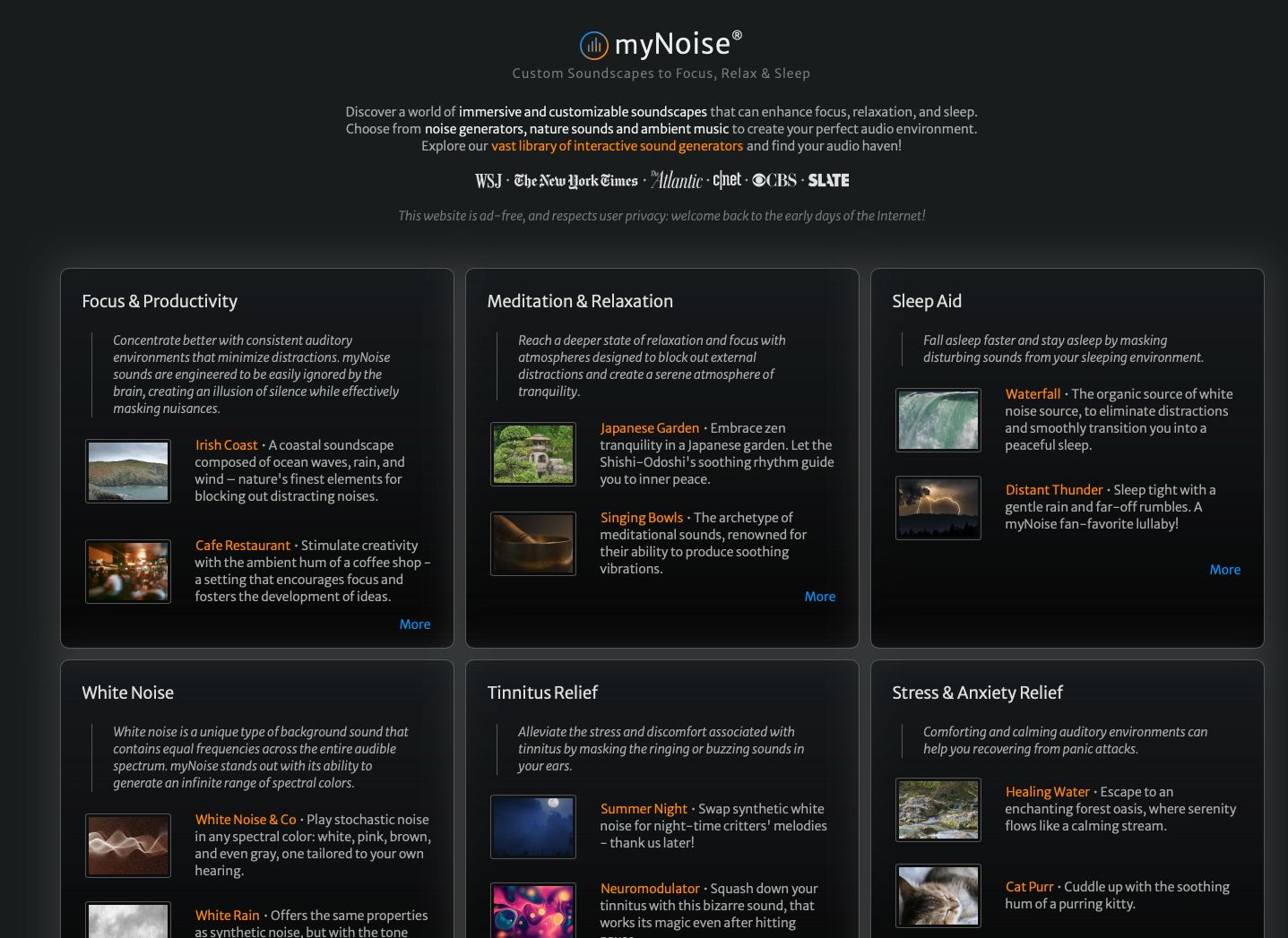This screenshot has height=938, width=1288.
Task: Click The Atlantic press logo
Action: pyautogui.click(x=676, y=180)
